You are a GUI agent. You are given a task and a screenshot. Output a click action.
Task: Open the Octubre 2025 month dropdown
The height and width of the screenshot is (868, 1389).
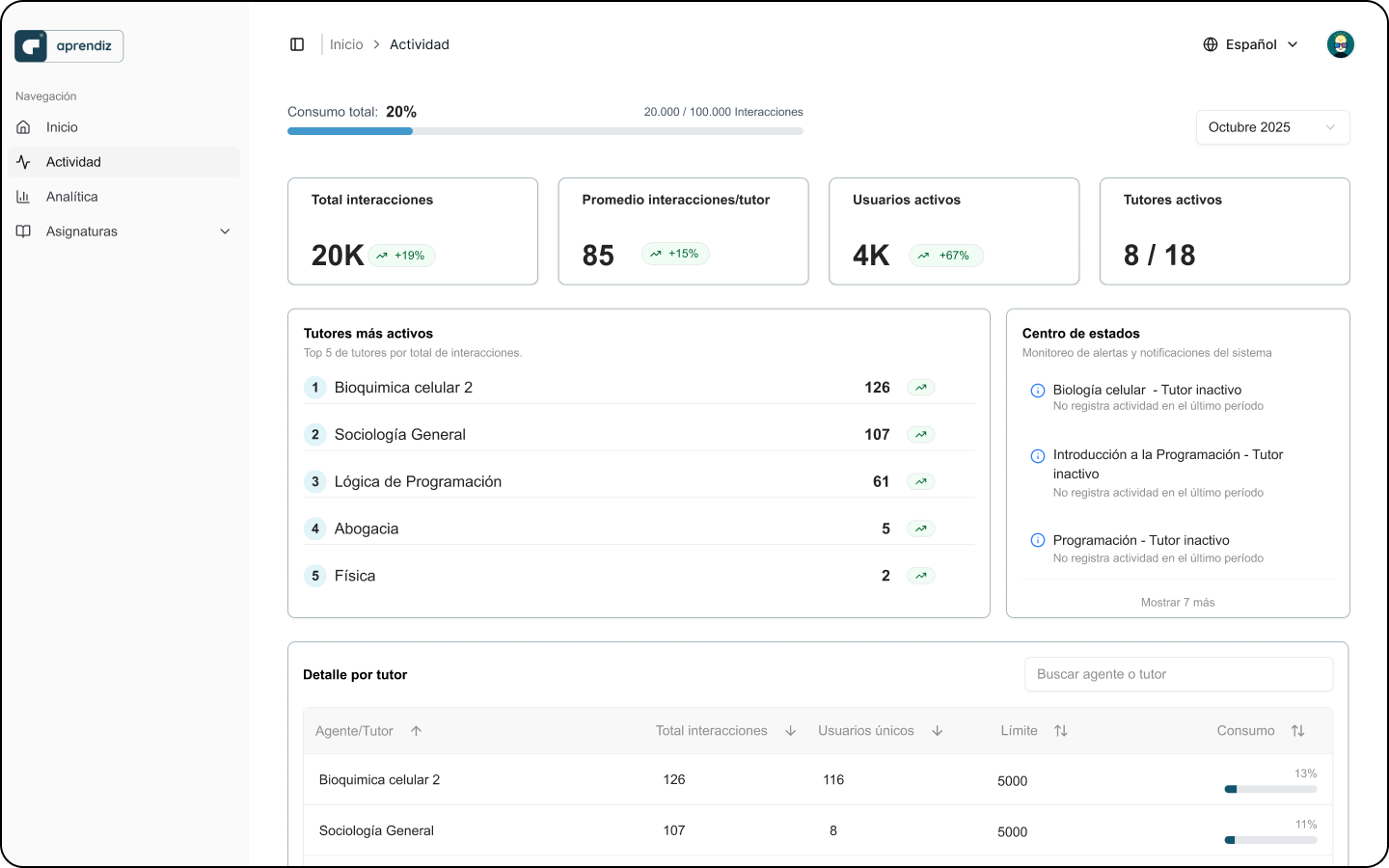[x=1271, y=127]
